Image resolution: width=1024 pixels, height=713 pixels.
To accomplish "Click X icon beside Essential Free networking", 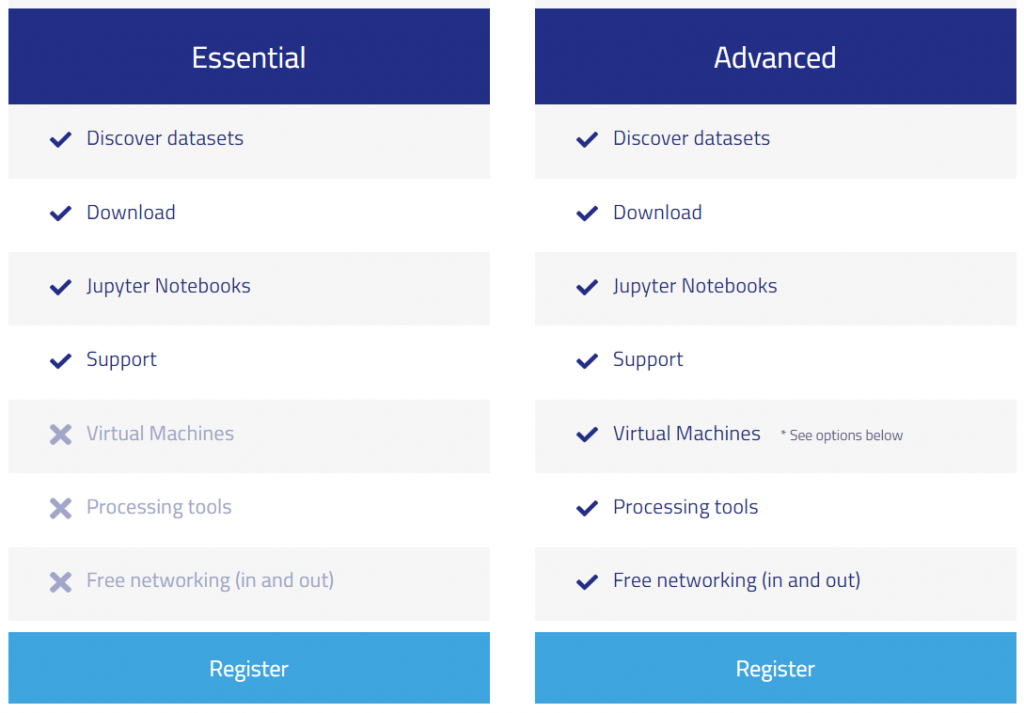I will (61, 581).
